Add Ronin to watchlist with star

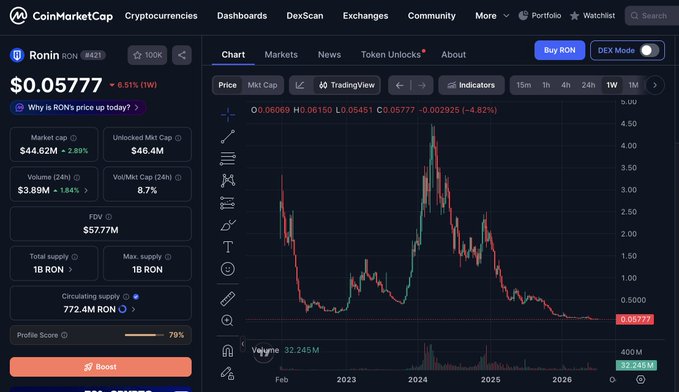pyautogui.click(x=147, y=55)
